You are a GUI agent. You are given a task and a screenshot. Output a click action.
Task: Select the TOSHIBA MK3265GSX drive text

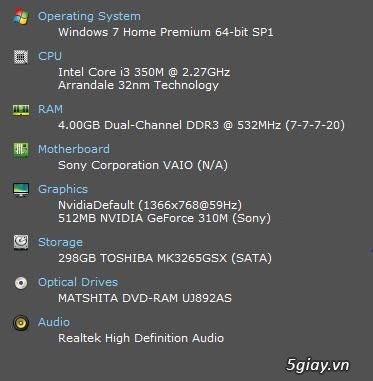(163, 258)
